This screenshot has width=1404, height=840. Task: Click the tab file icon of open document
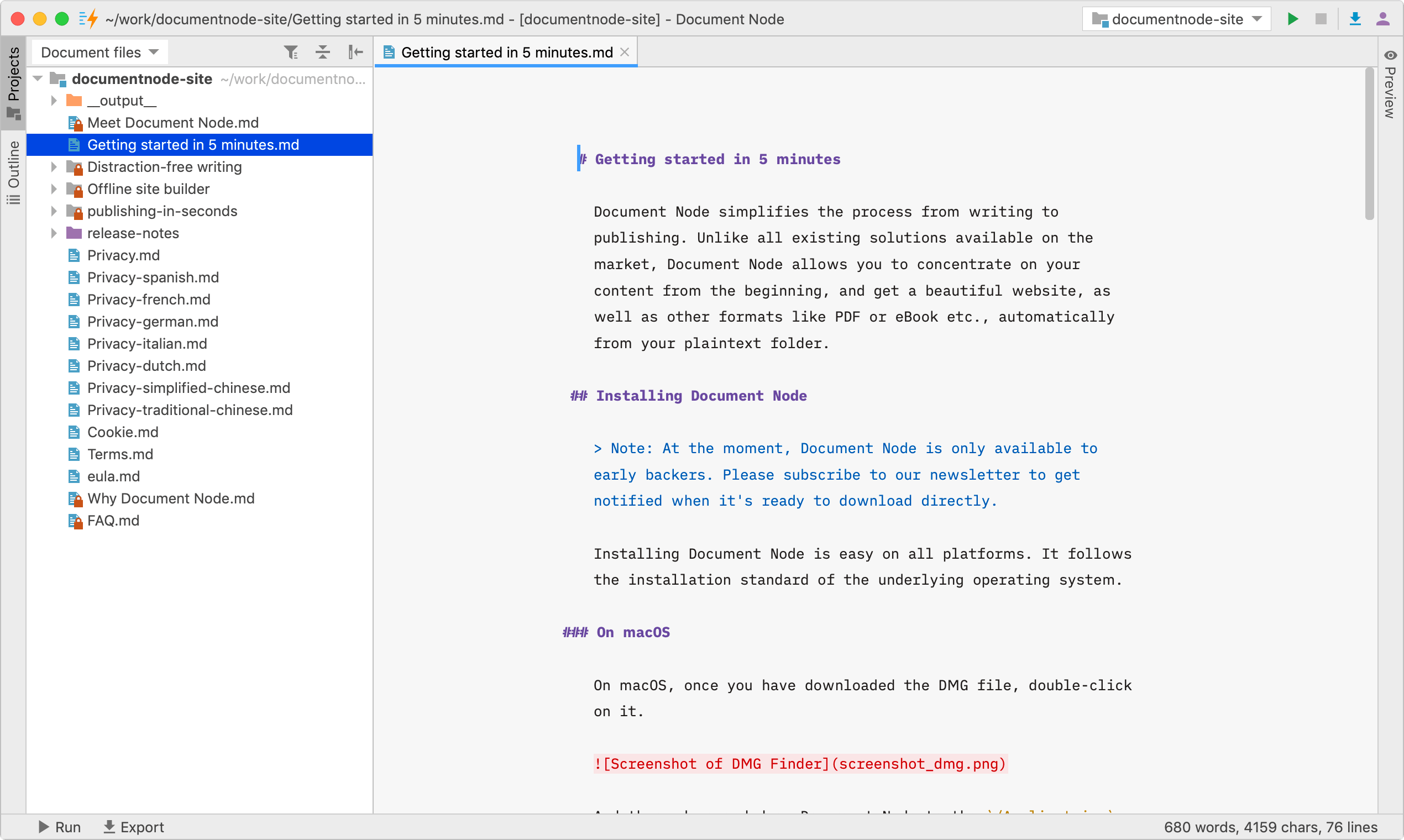click(389, 53)
